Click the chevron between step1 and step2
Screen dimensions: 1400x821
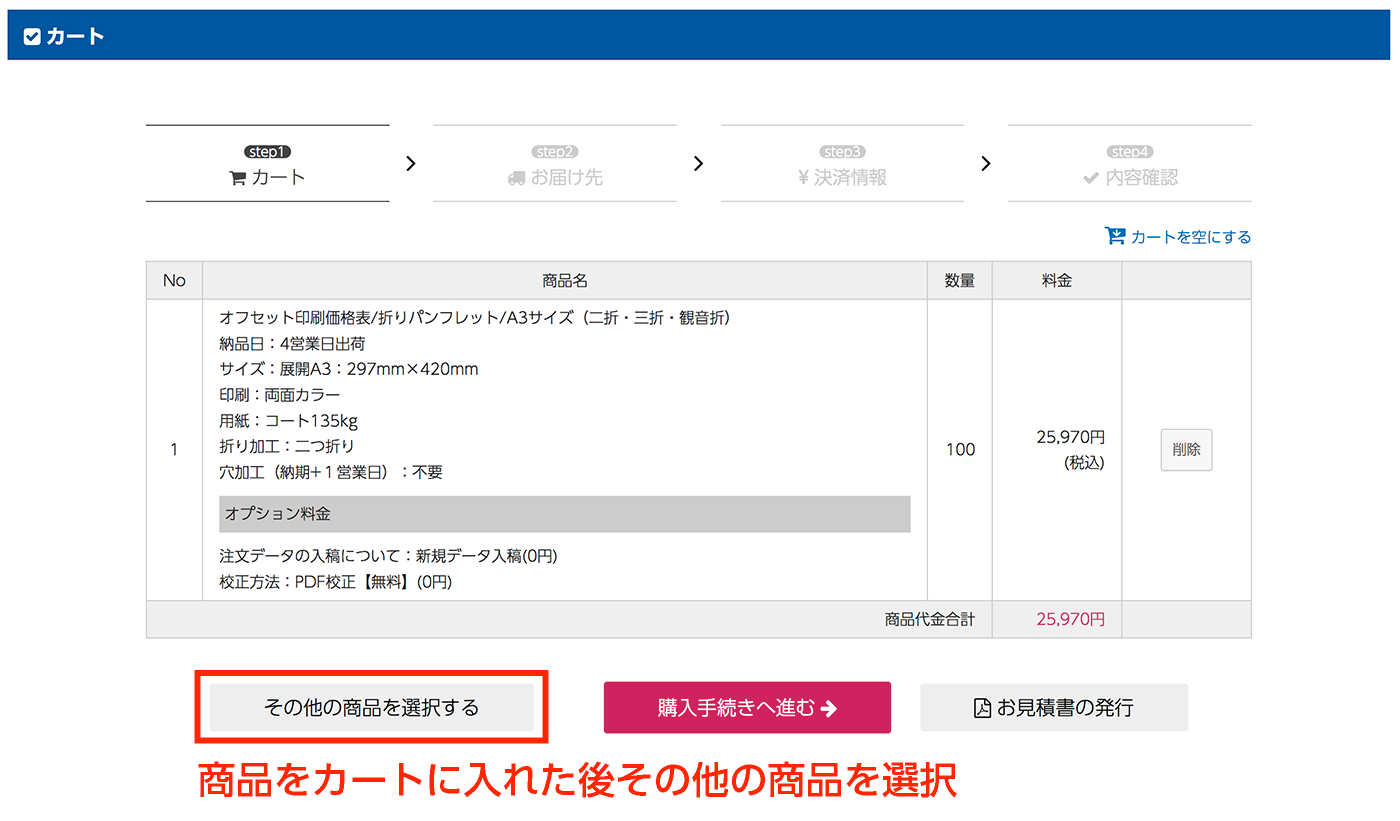point(410,163)
